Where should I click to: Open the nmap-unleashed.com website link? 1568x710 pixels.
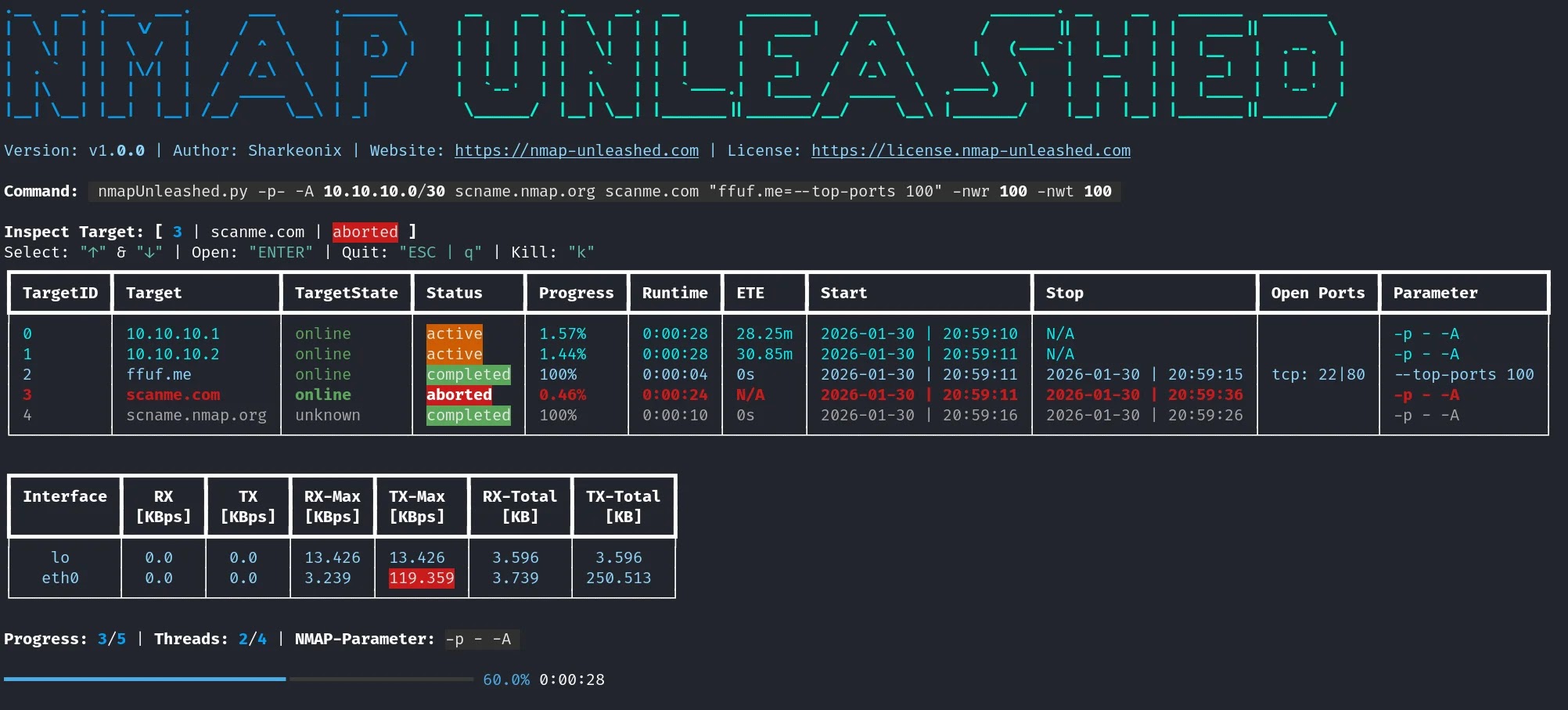[x=576, y=150]
